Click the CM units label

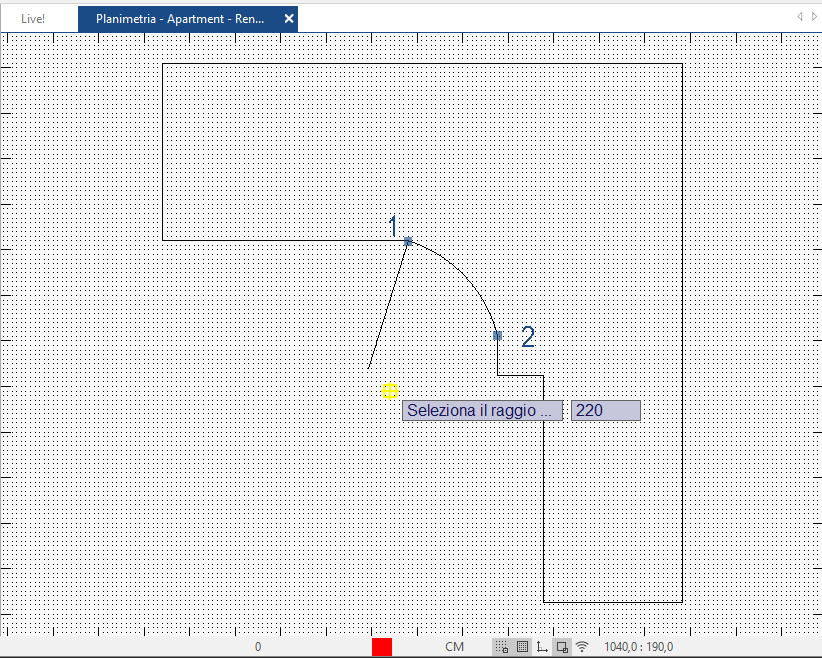pyautogui.click(x=454, y=646)
